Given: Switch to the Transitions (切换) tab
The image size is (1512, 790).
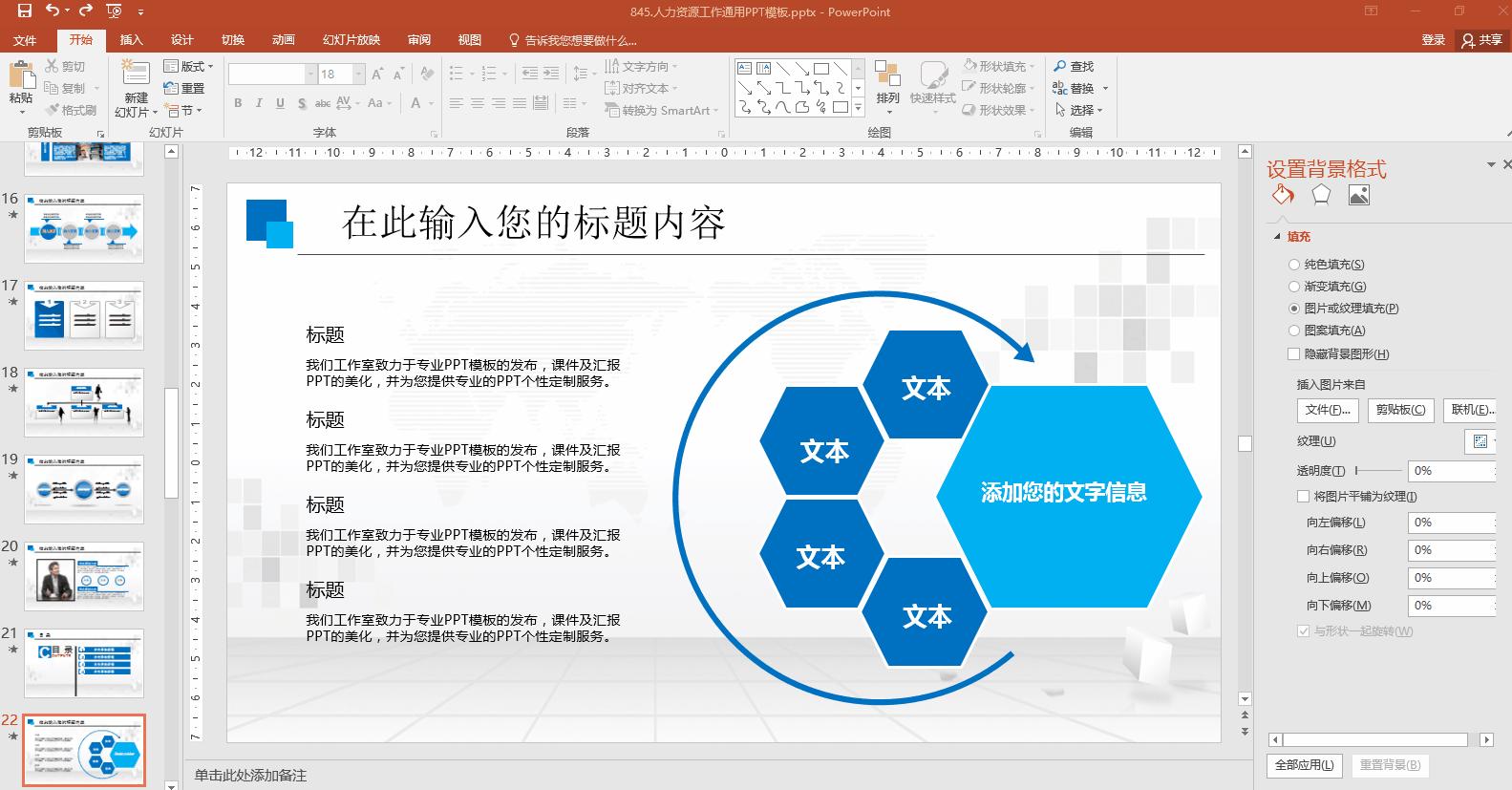Looking at the screenshot, I should (232, 40).
